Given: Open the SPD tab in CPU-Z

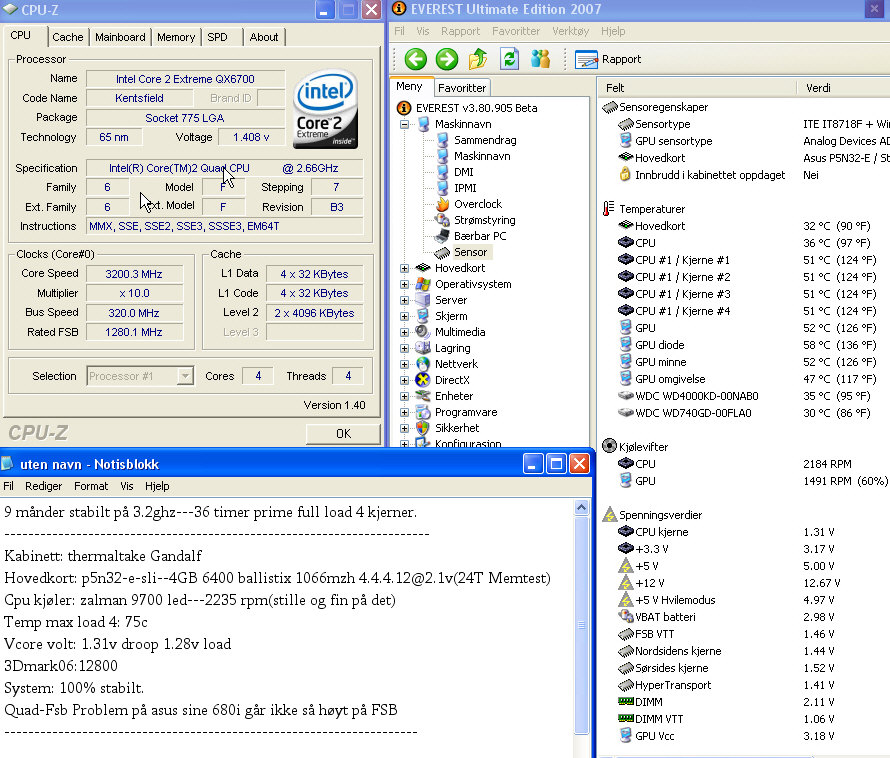Looking at the screenshot, I should click(x=217, y=37).
